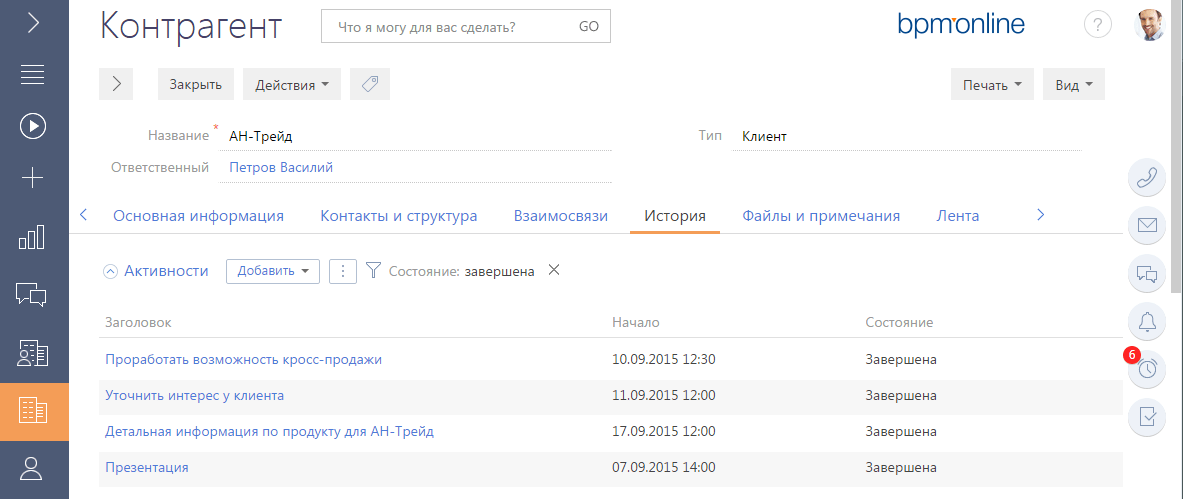1183x499 pixels.
Task: Sort by the Состояние column header
Action: pyautogui.click(x=899, y=322)
